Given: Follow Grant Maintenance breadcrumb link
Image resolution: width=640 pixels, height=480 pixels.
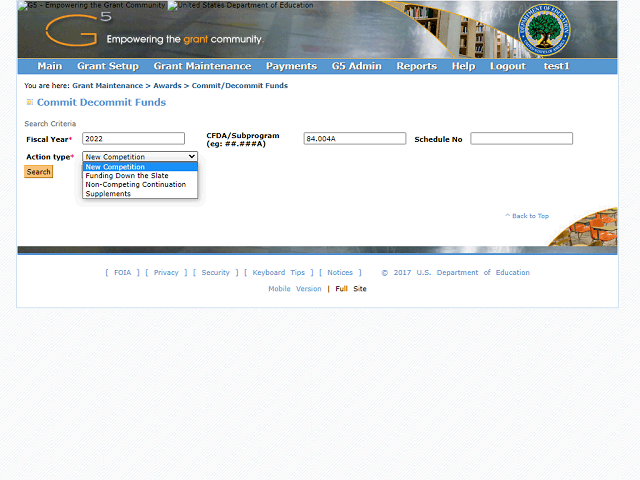Looking at the screenshot, I should pos(108,86).
